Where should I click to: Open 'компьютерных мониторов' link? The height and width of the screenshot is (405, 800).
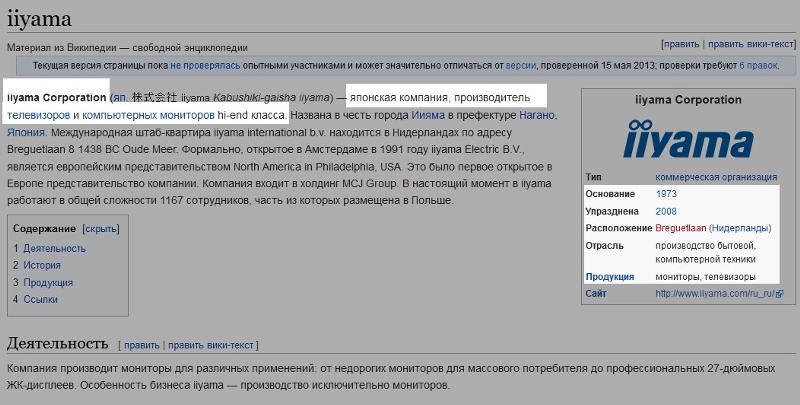(148, 115)
